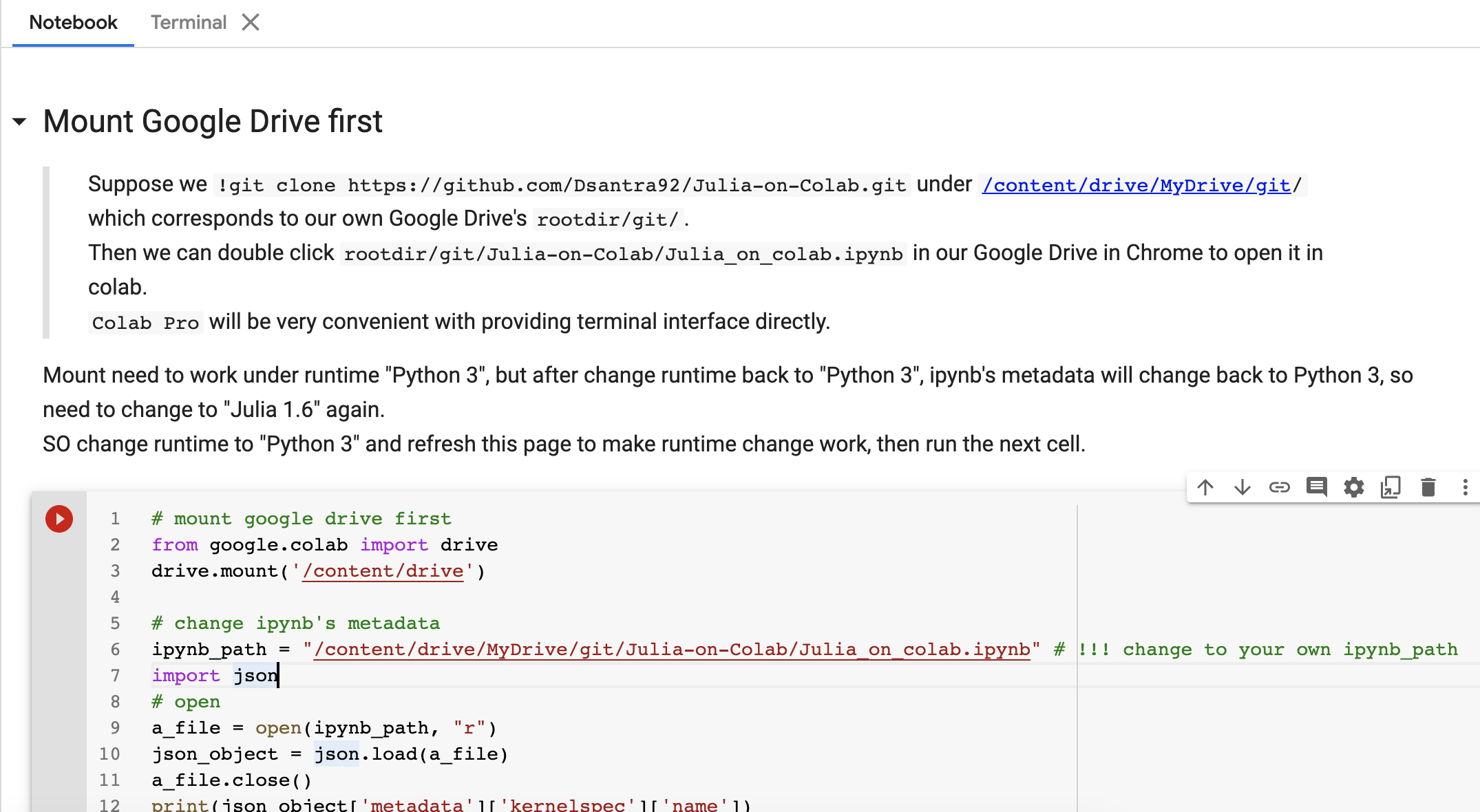Move cell down with arrow icon
The height and width of the screenshot is (812, 1480).
[1242, 488]
